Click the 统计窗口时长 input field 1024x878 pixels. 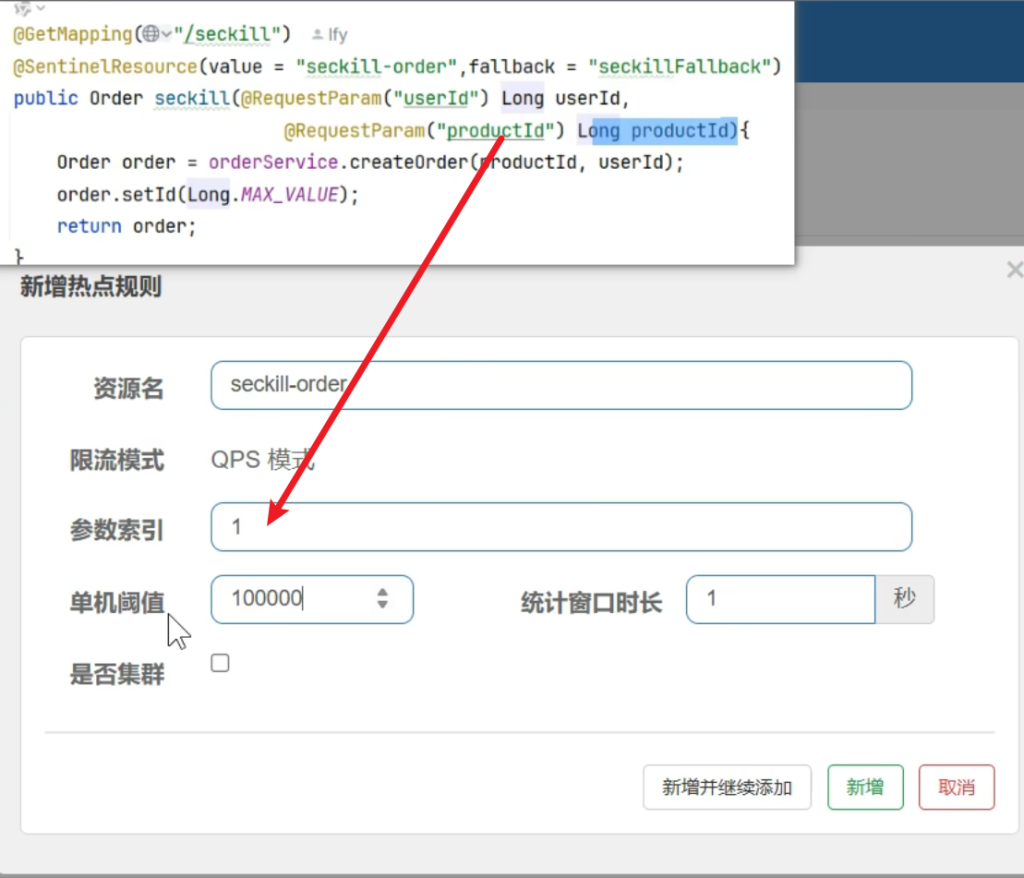pyautogui.click(x=780, y=599)
